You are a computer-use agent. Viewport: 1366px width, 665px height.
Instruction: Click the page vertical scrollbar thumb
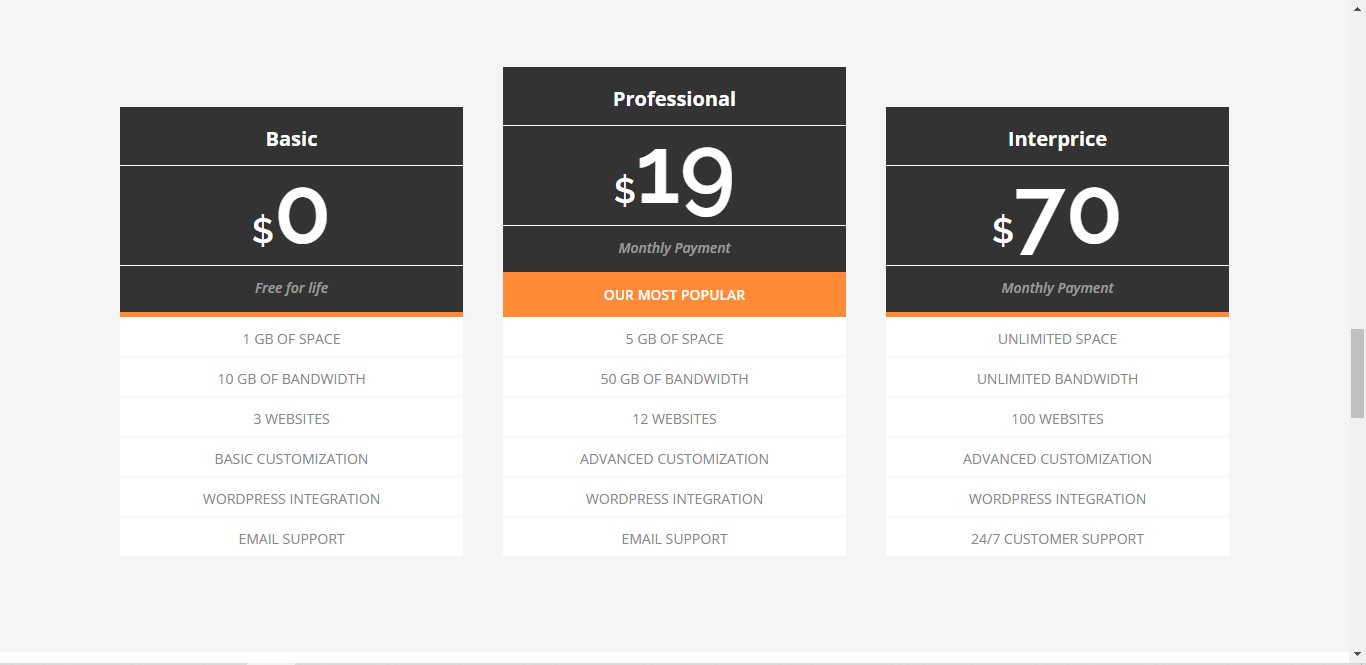[x=1358, y=373]
